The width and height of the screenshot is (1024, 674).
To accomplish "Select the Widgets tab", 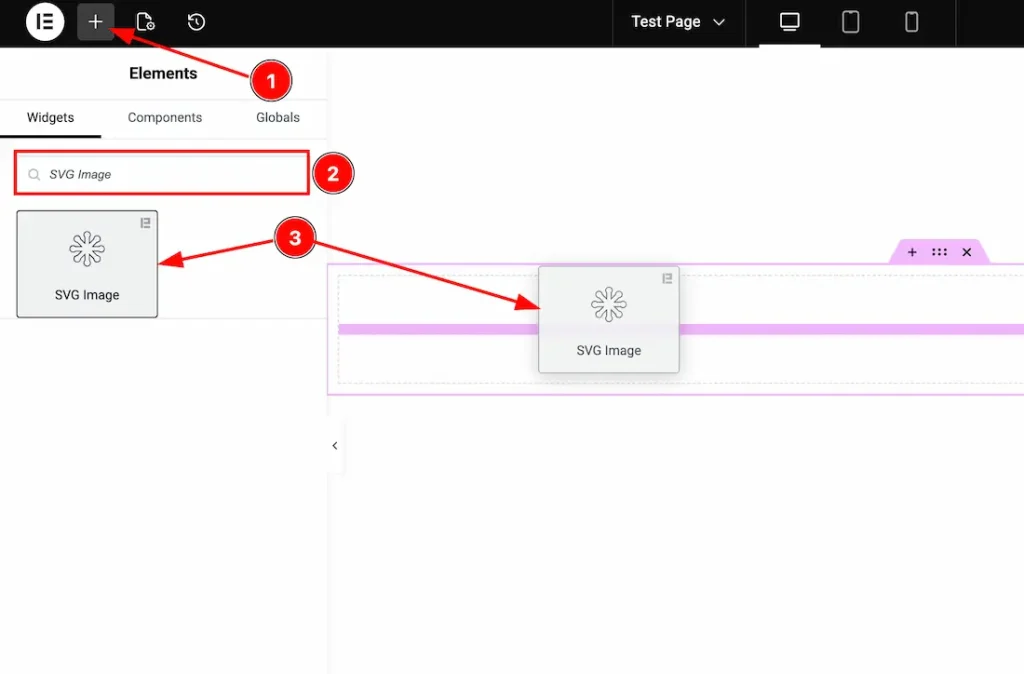I will (x=51, y=117).
